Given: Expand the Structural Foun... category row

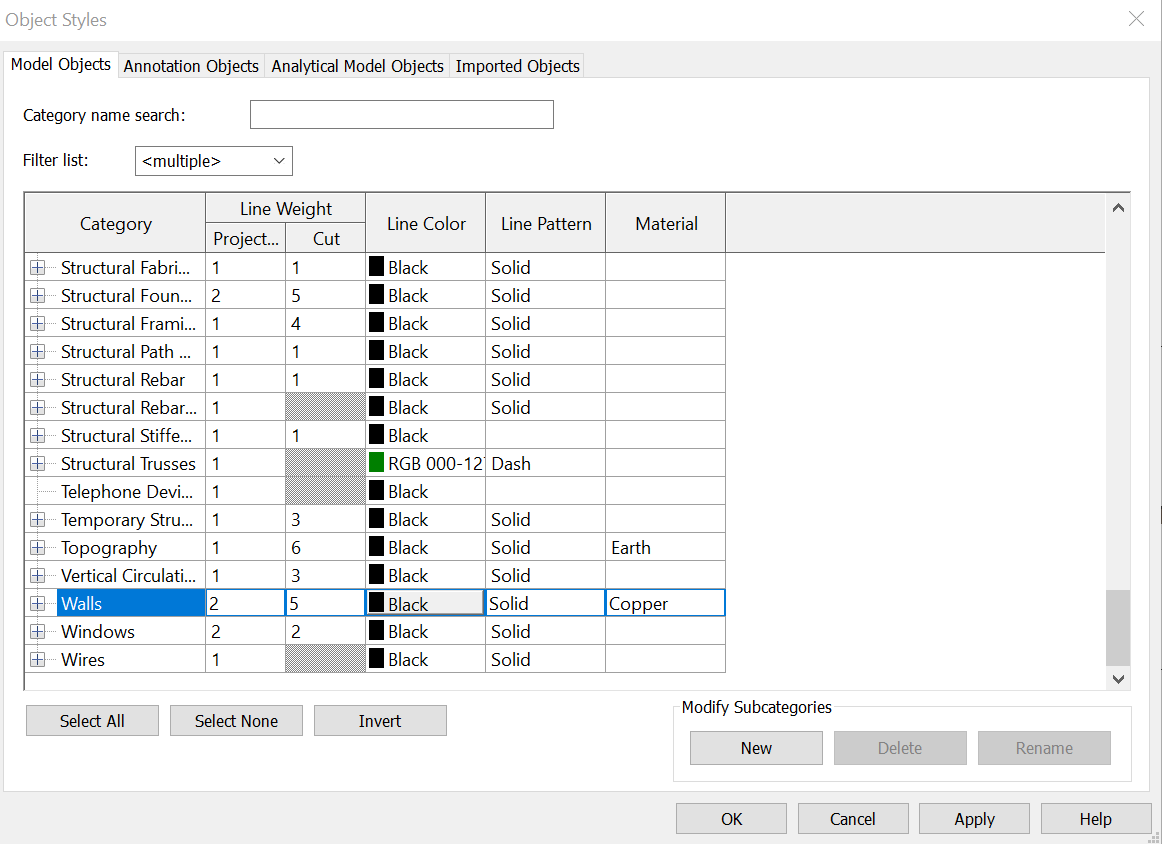Looking at the screenshot, I should [37, 296].
